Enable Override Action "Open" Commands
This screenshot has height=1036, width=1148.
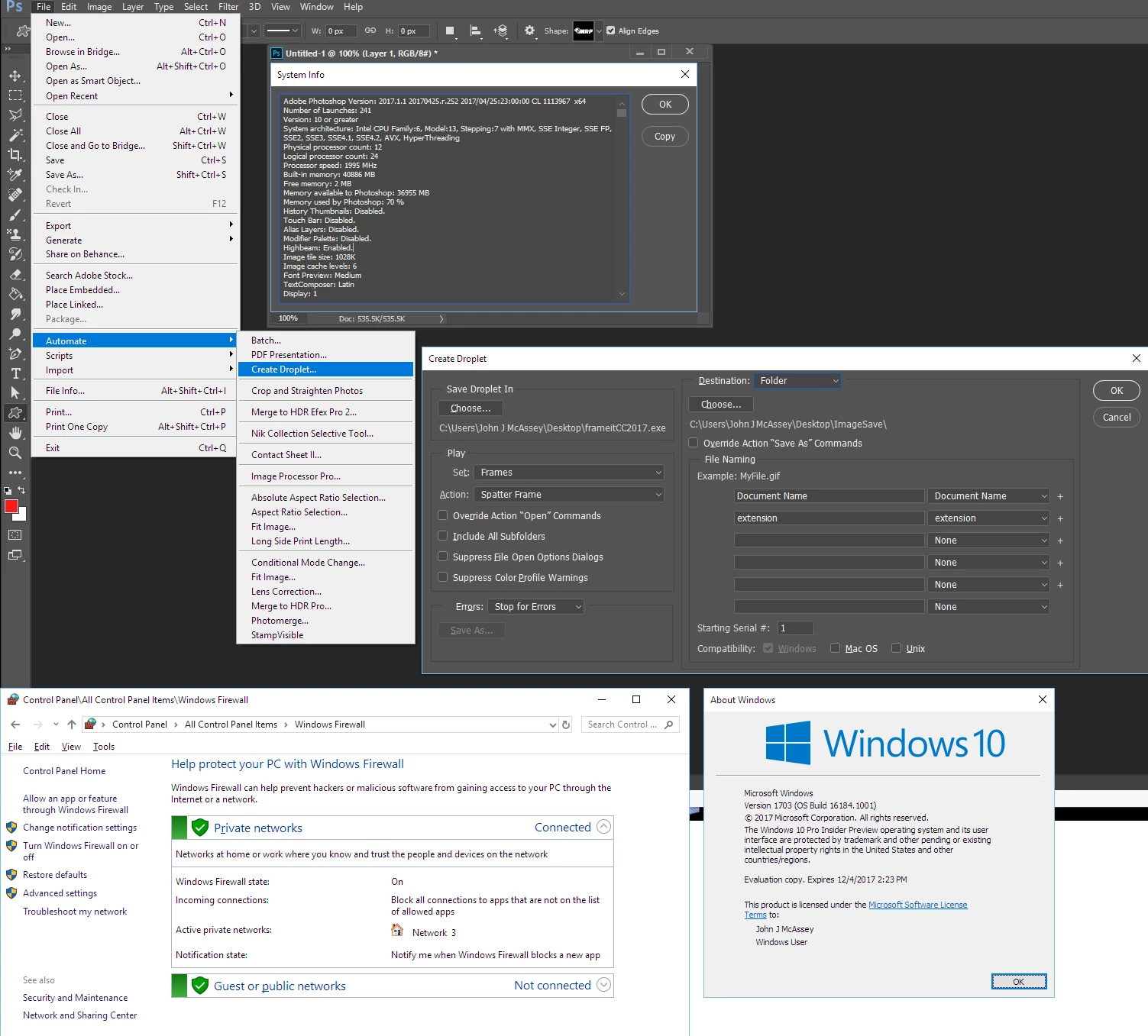(442, 515)
